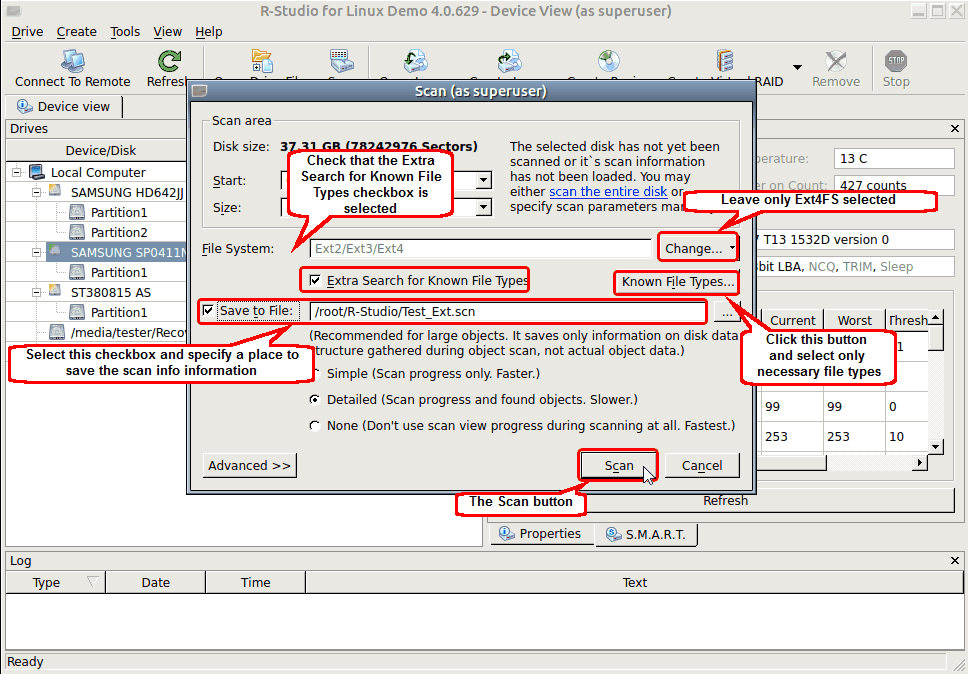Image resolution: width=974 pixels, height=674 pixels.
Task: Close the Drives panel with its X
Action: point(955,129)
